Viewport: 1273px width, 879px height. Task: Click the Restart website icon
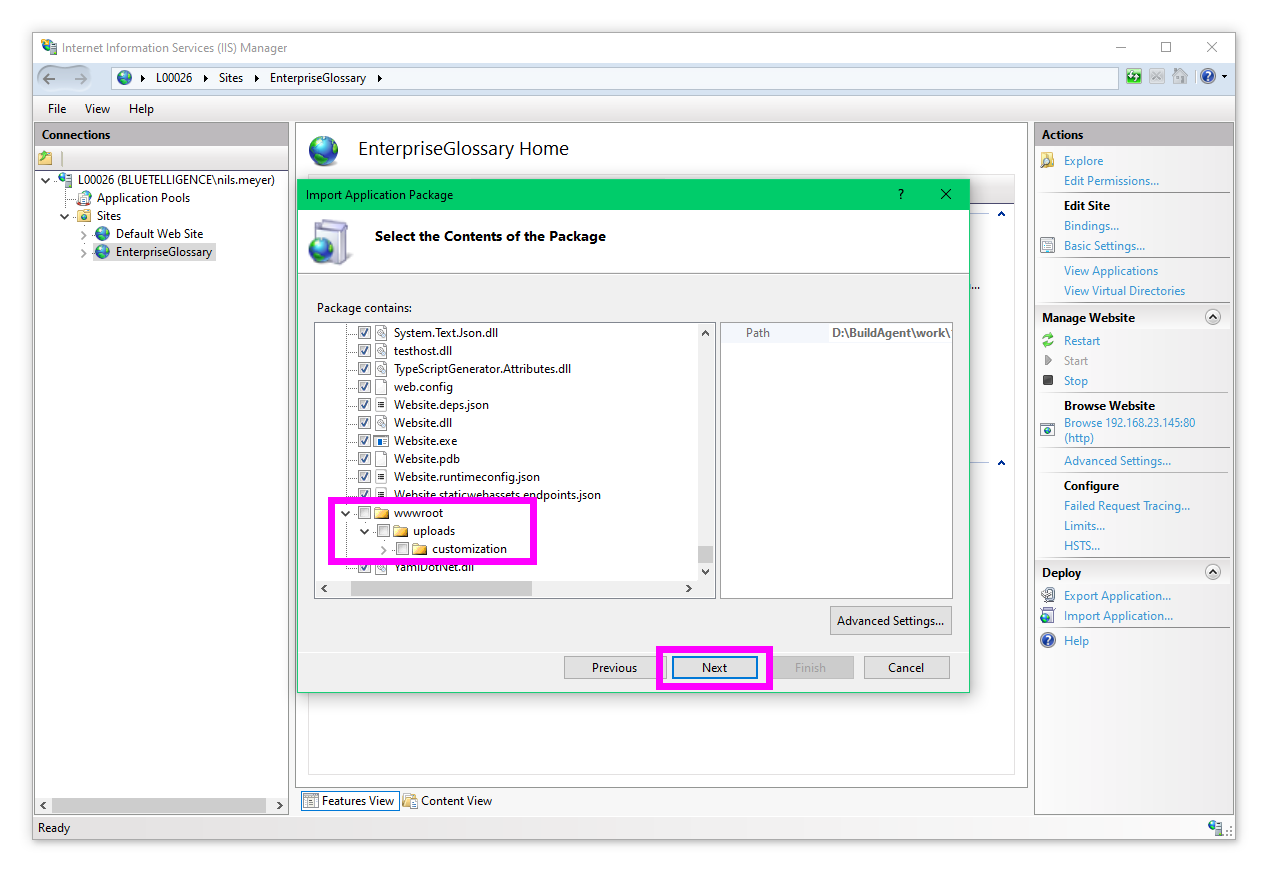(x=1048, y=341)
